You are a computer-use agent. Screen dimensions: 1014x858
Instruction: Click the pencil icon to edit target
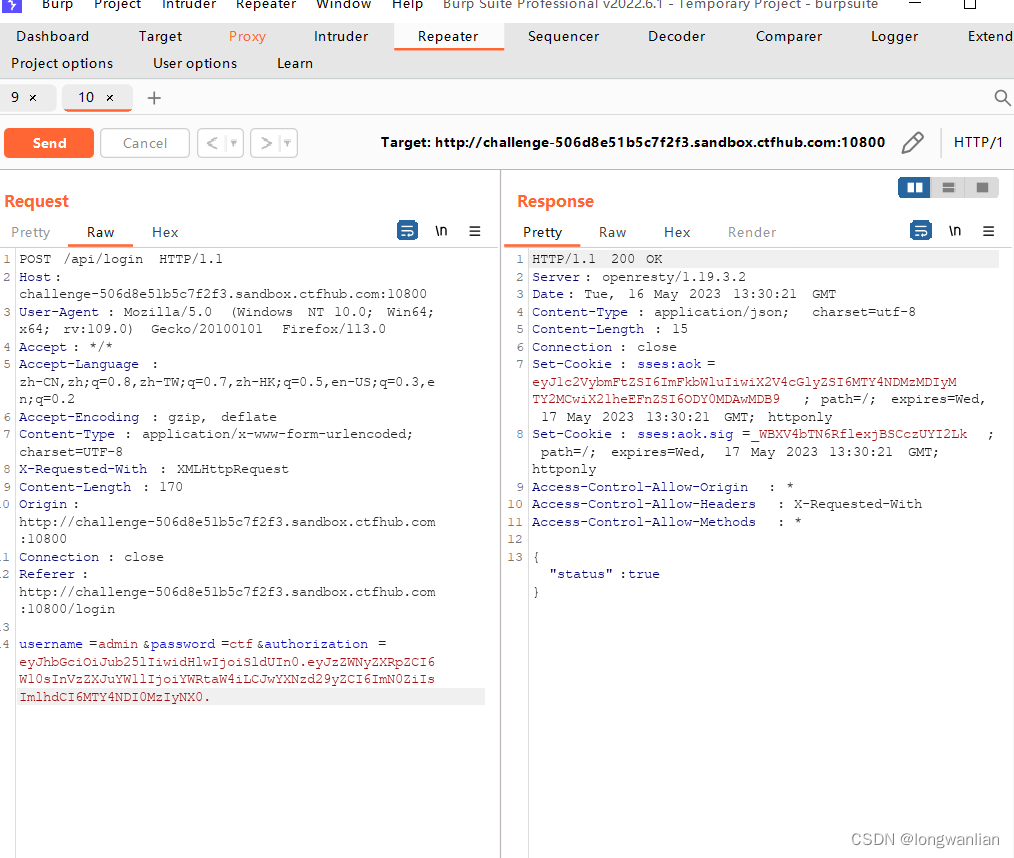click(912, 142)
